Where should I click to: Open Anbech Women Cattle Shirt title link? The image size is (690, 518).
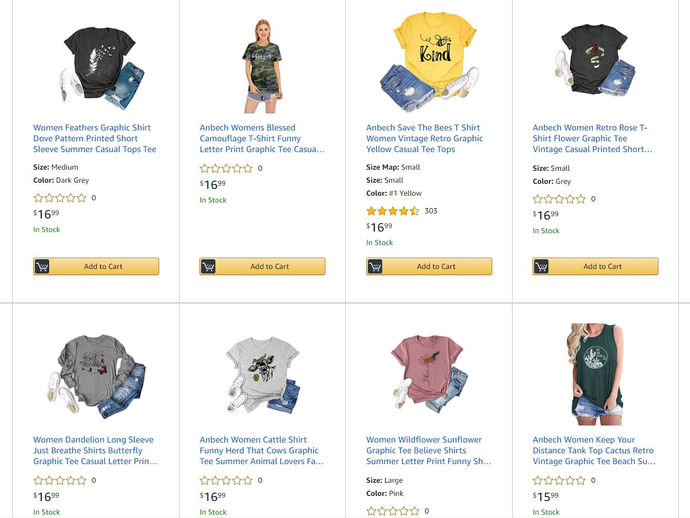pos(262,450)
